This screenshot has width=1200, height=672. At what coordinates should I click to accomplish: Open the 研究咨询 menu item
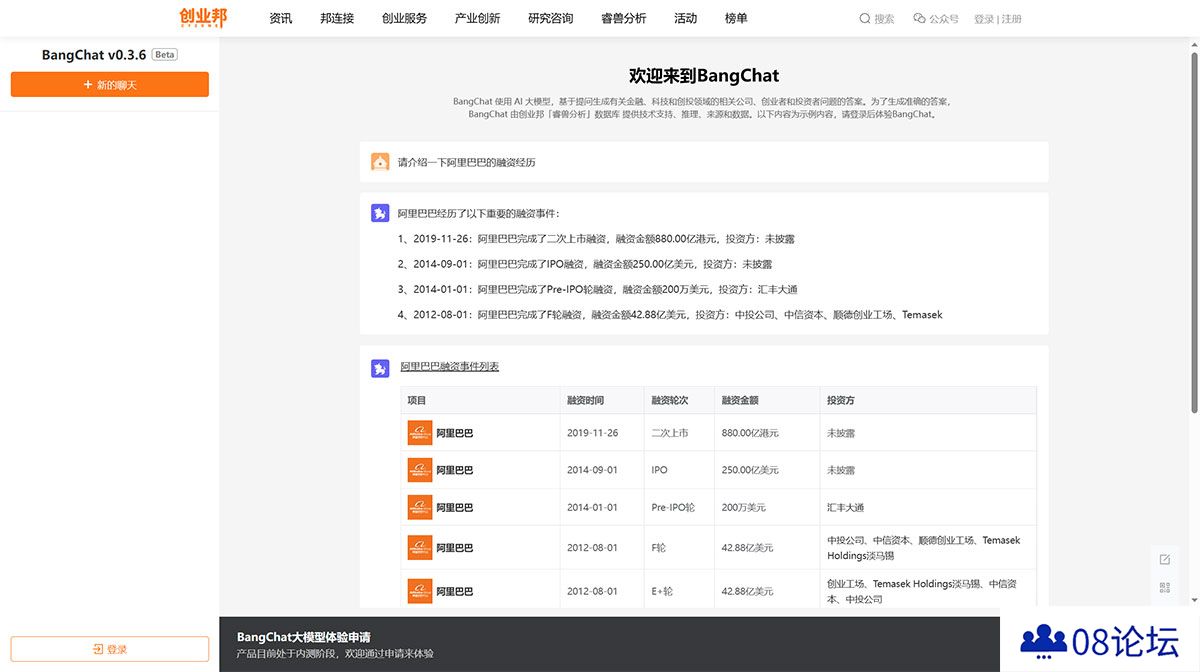551,18
